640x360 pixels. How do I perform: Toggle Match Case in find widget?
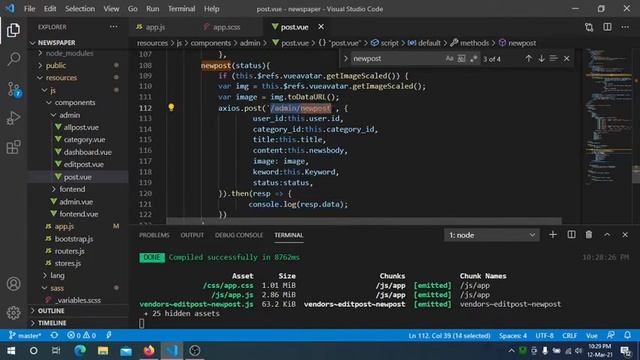(449, 59)
